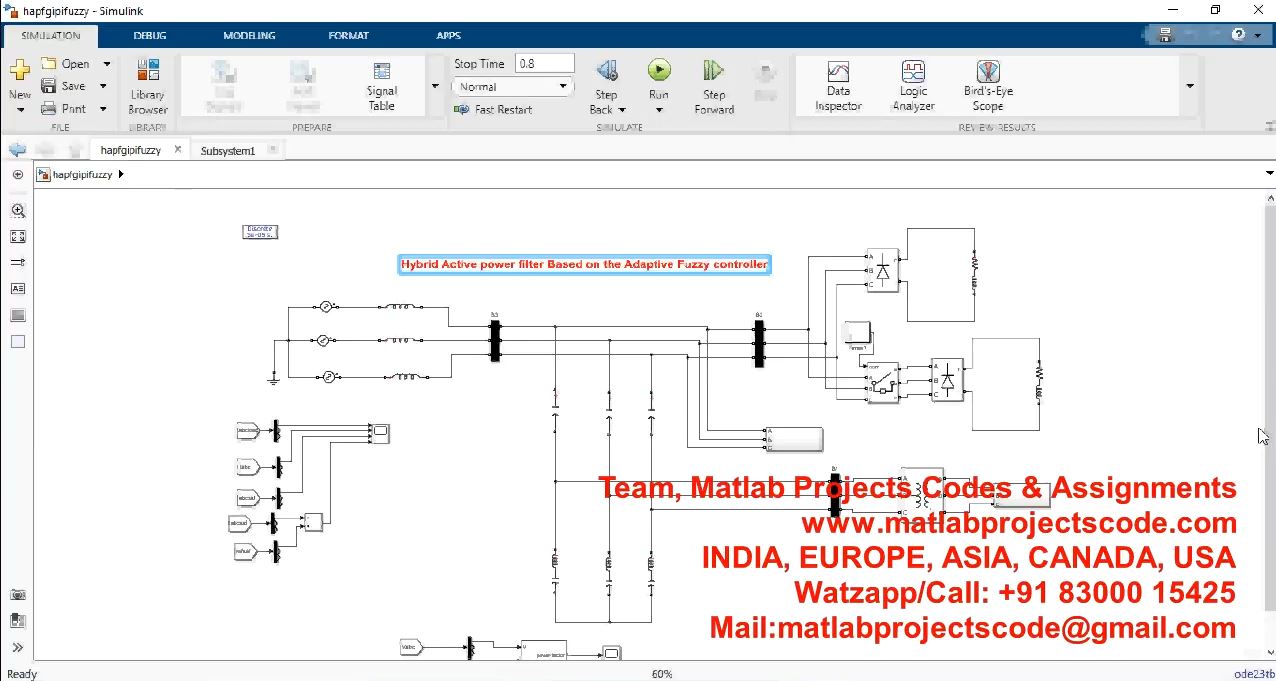Click the Zoom In palette tool

tap(18, 211)
